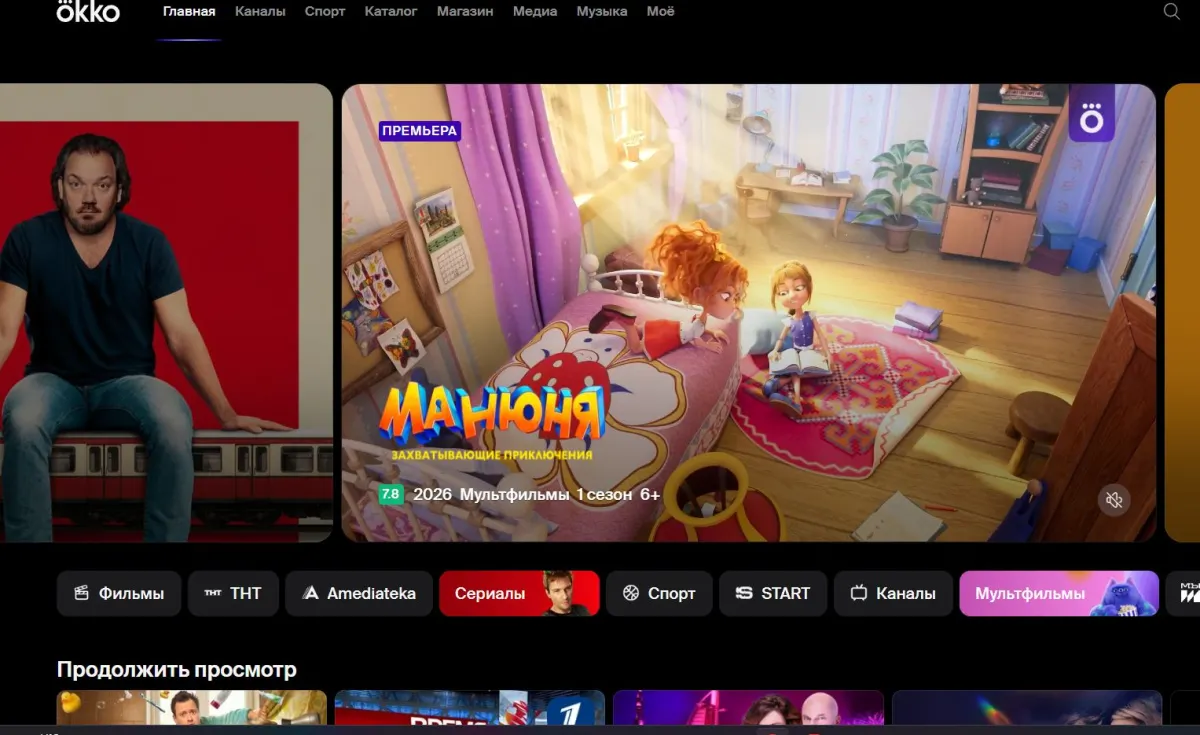
Task: Click the 7.8 rating badge
Action: point(391,494)
